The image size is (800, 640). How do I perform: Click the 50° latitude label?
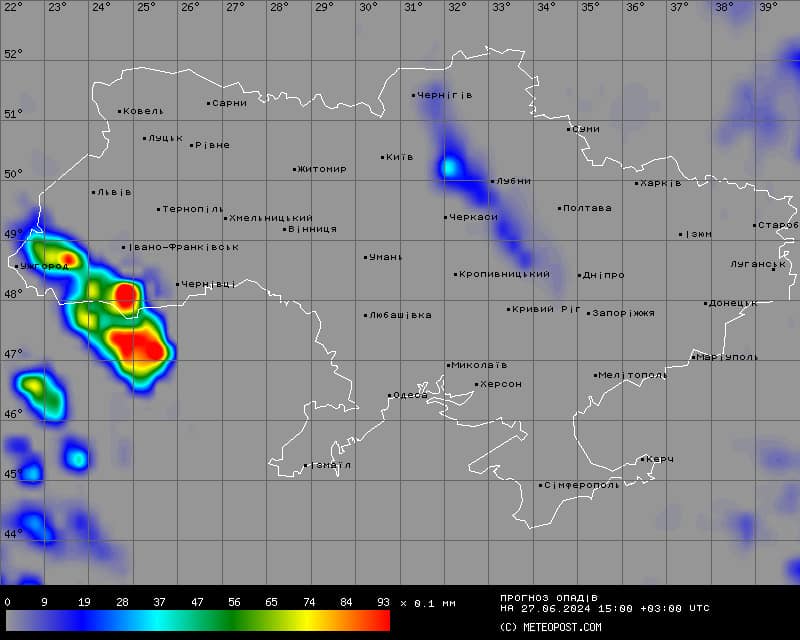coord(12,174)
